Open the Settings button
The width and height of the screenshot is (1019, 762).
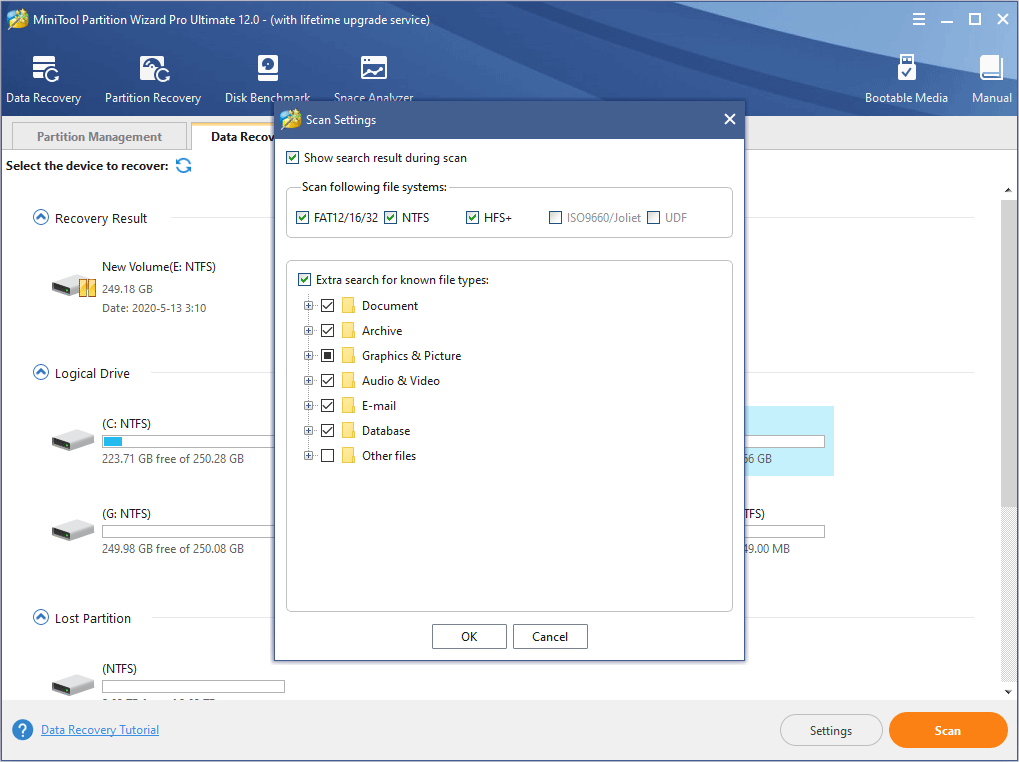tap(831, 730)
